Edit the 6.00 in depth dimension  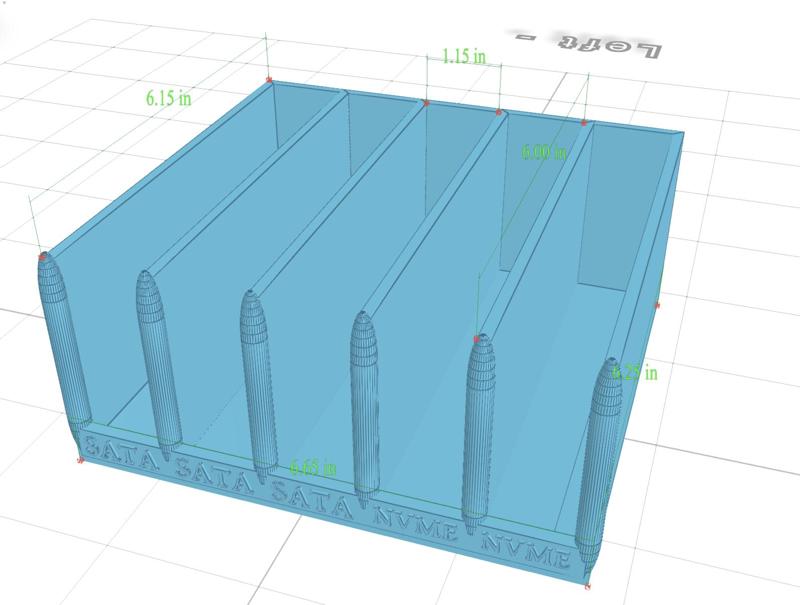pyautogui.click(x=546, y=150)
